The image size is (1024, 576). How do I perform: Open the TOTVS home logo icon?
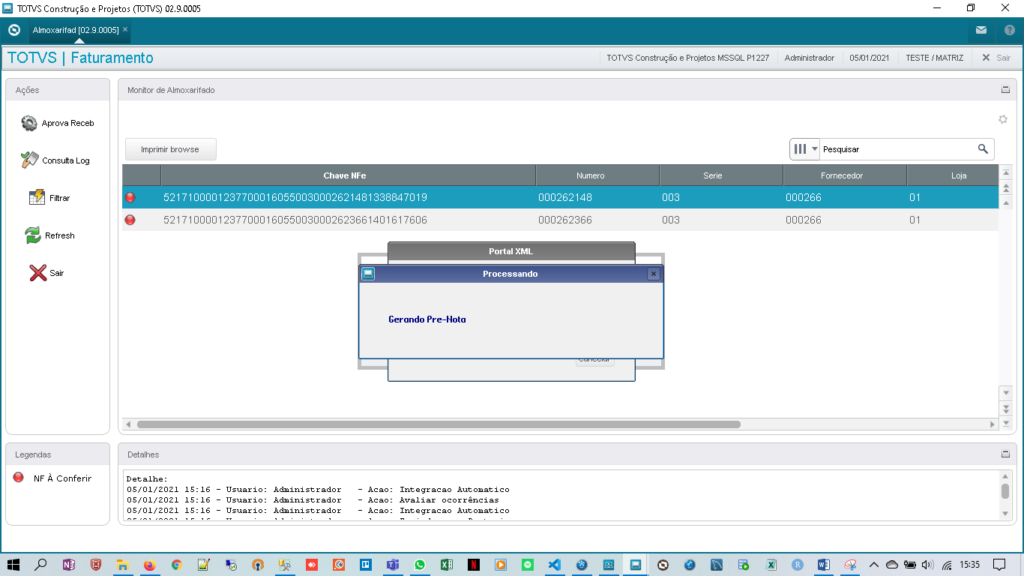coord(14,30)
